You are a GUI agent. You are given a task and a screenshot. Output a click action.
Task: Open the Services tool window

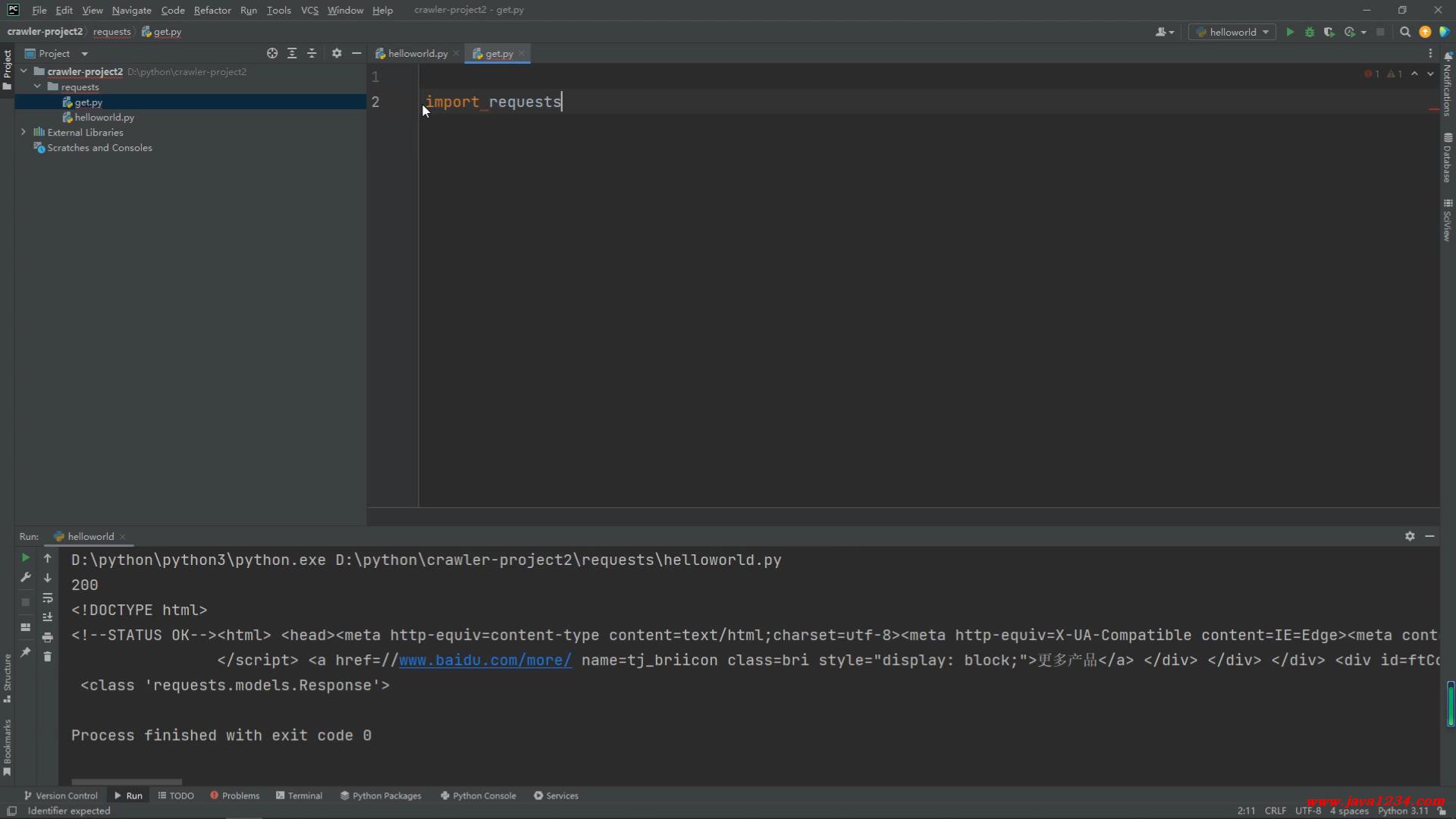(556, 795)
